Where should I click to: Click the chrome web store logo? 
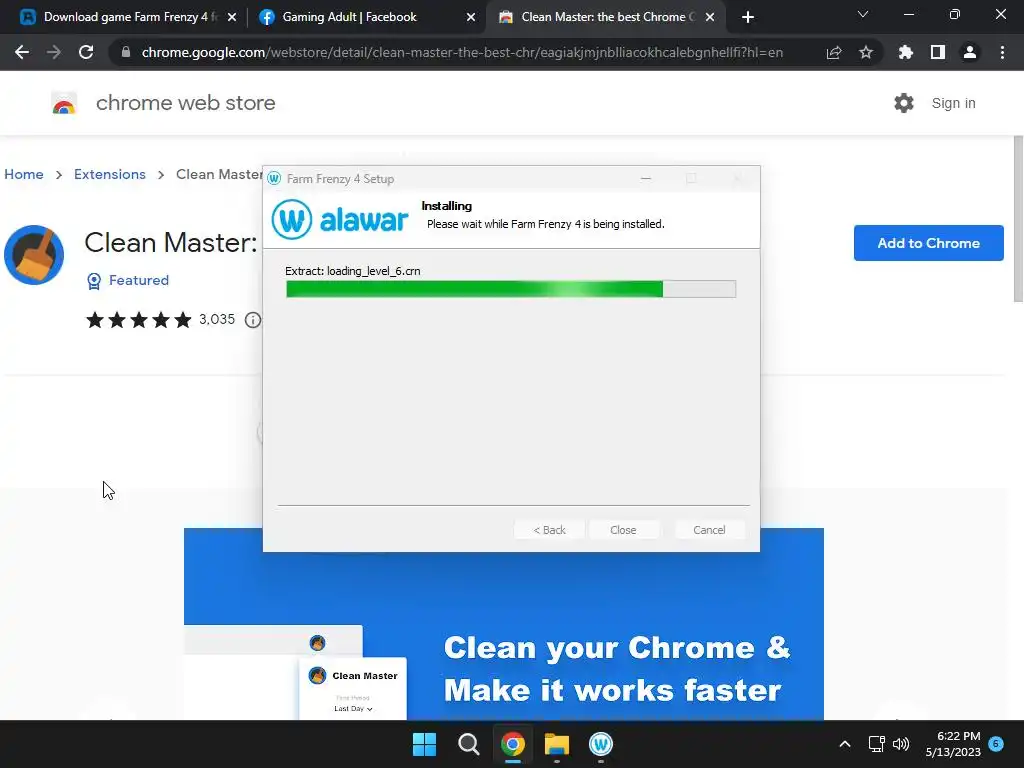163,103
